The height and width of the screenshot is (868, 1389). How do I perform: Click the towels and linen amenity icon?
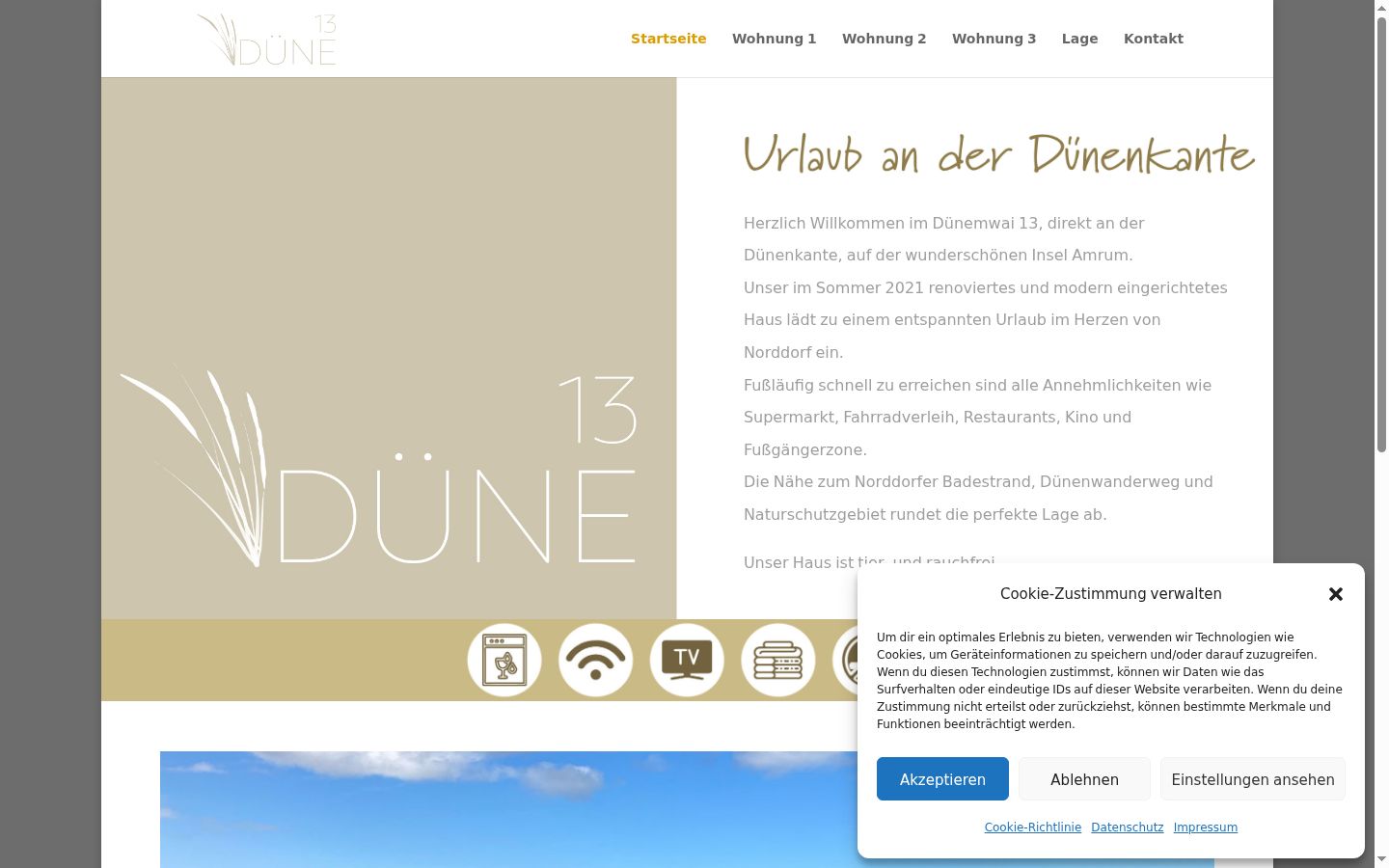tap(778, 661)
